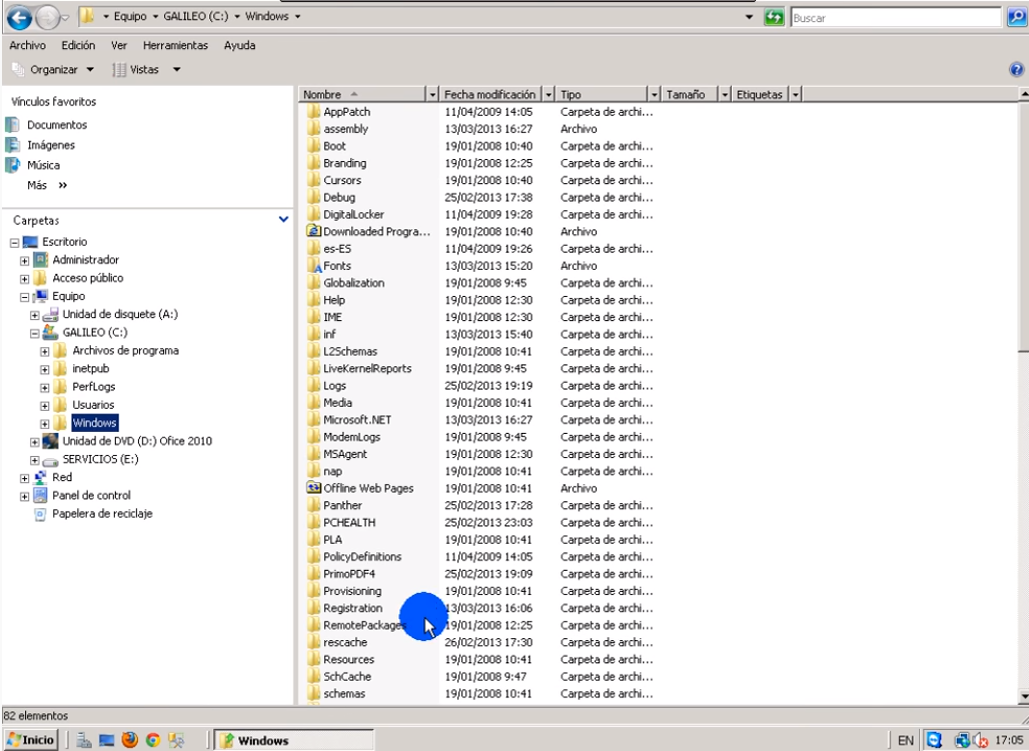Expand the Acceso público tree node
The width and height of the screenshot is (1029, 751).
point(24,279)
